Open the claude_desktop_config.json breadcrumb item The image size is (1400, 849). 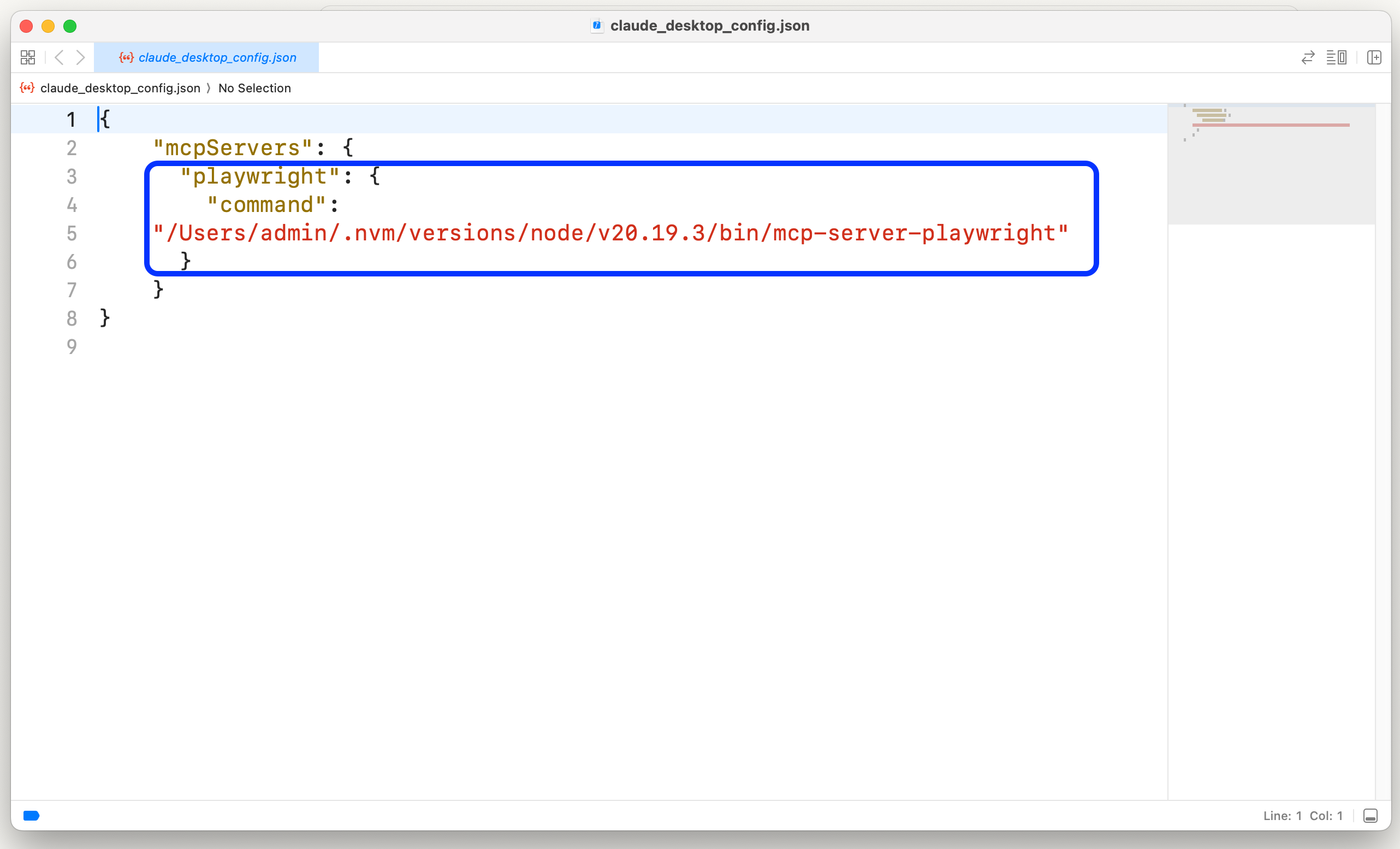click(x=120, y=88)
